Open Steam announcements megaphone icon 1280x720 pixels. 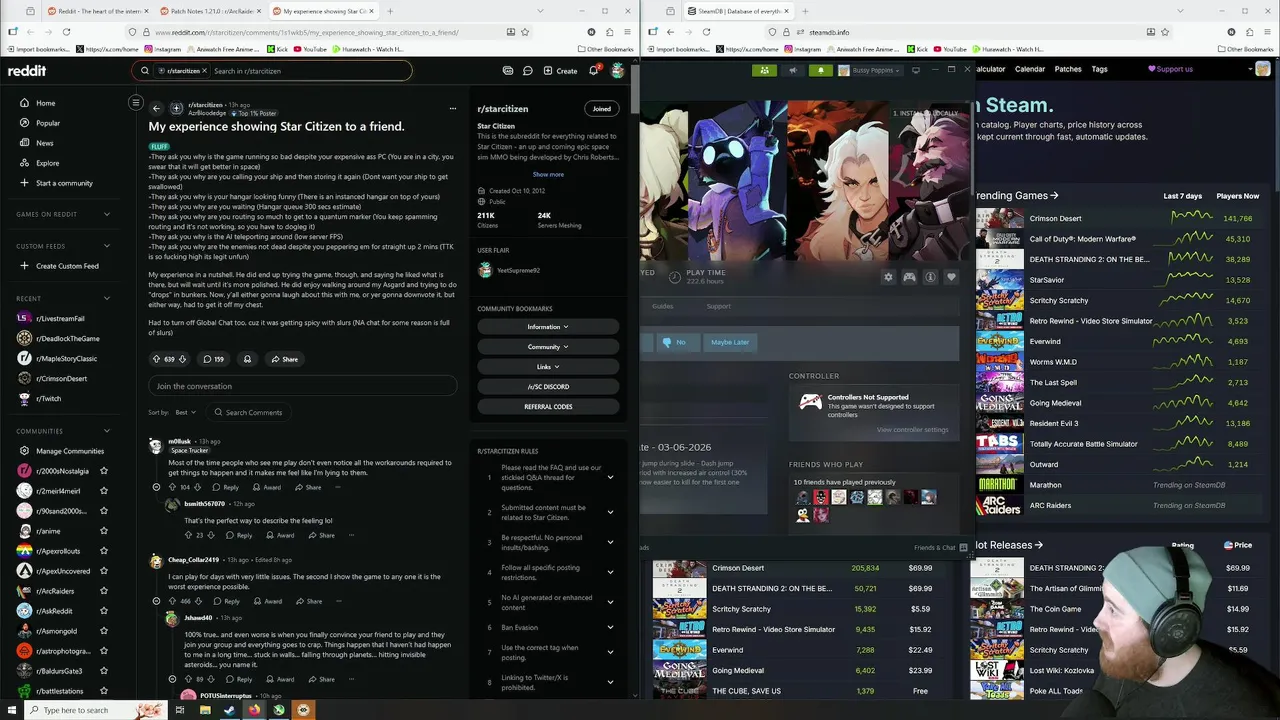pyautogui.click(x=793, y=70)
